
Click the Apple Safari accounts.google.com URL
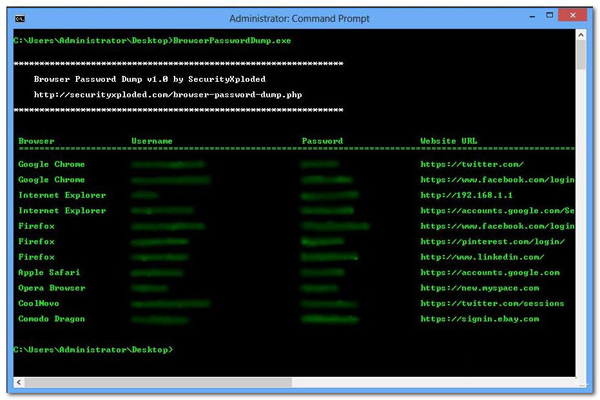[x=490, y=273]
